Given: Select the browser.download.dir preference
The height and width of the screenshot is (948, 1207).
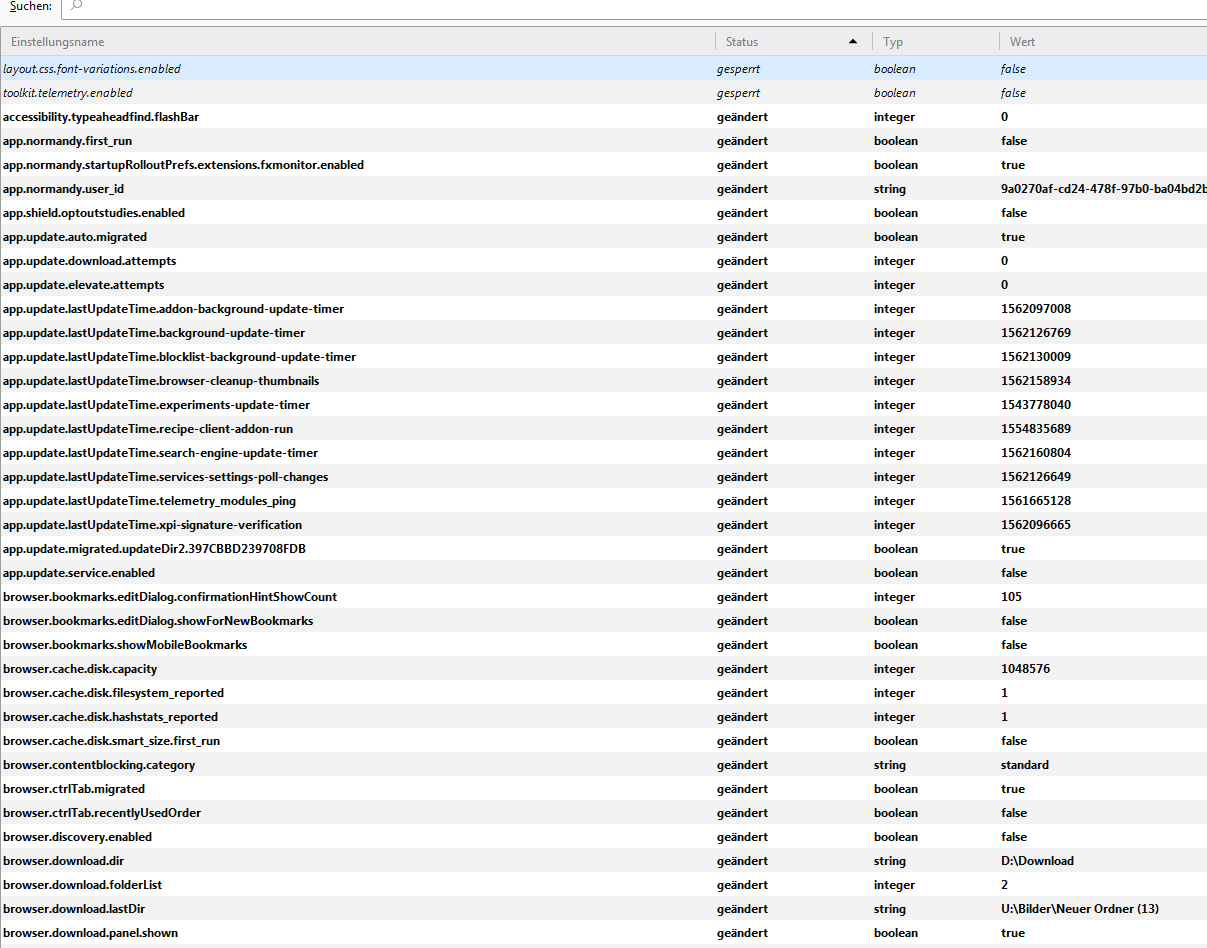Looking at the screenshot, I should coord(63,861).
